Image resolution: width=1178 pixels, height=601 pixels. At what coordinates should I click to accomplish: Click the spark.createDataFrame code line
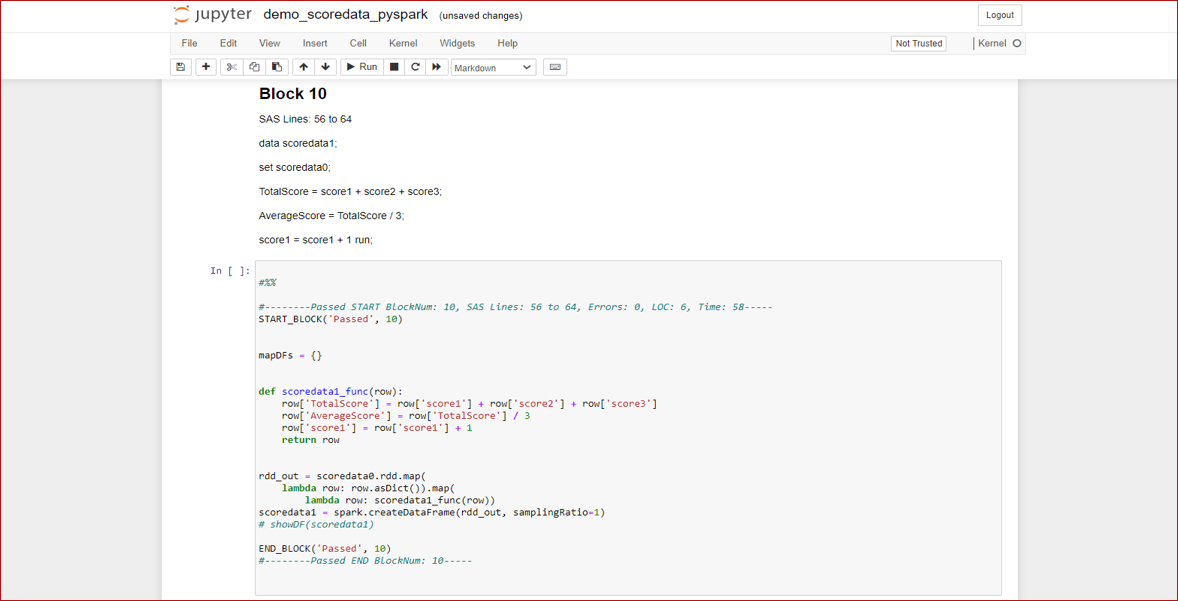tap(432, 512)
